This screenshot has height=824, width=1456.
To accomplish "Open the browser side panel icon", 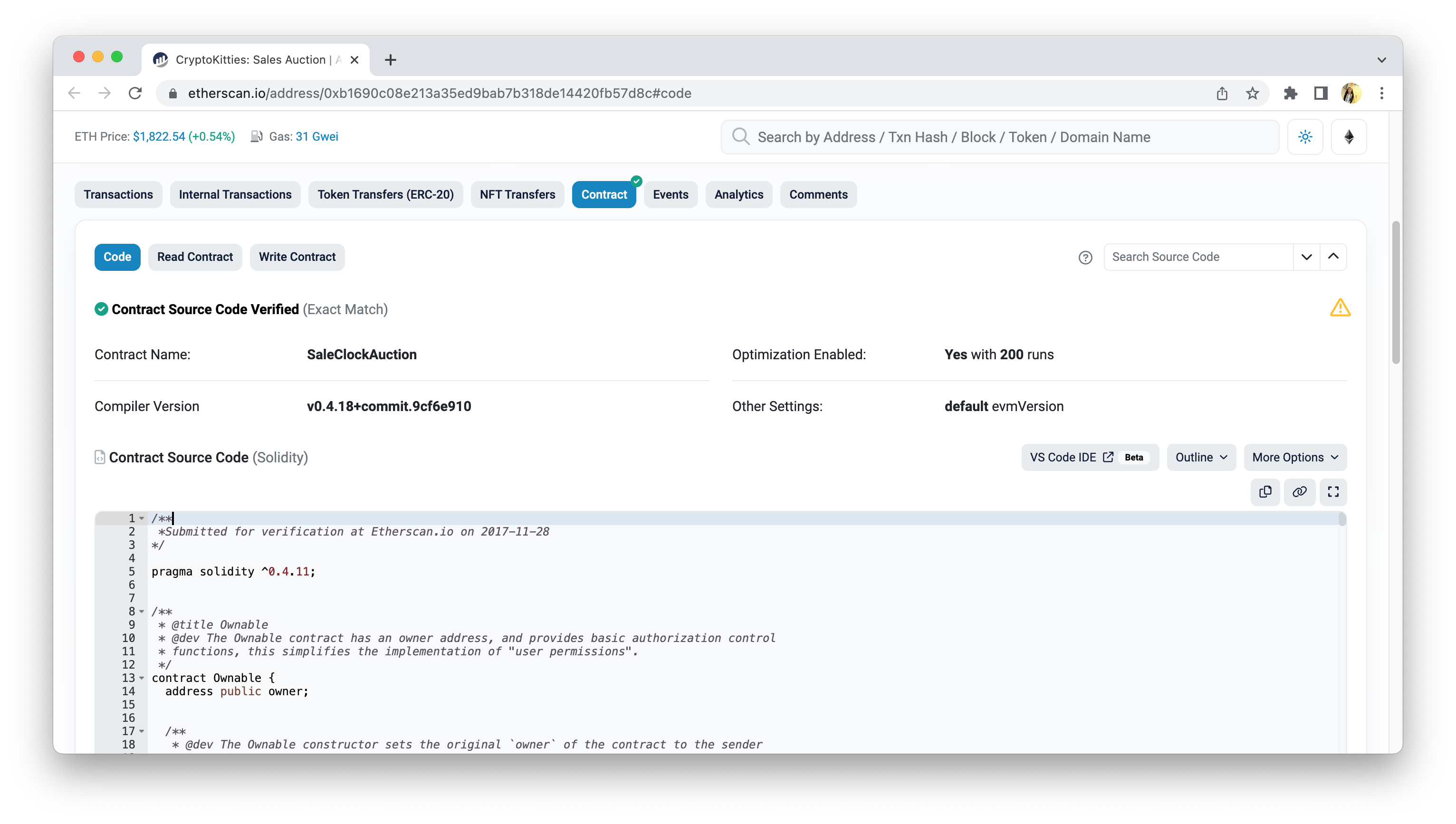I will (1321, 94).
